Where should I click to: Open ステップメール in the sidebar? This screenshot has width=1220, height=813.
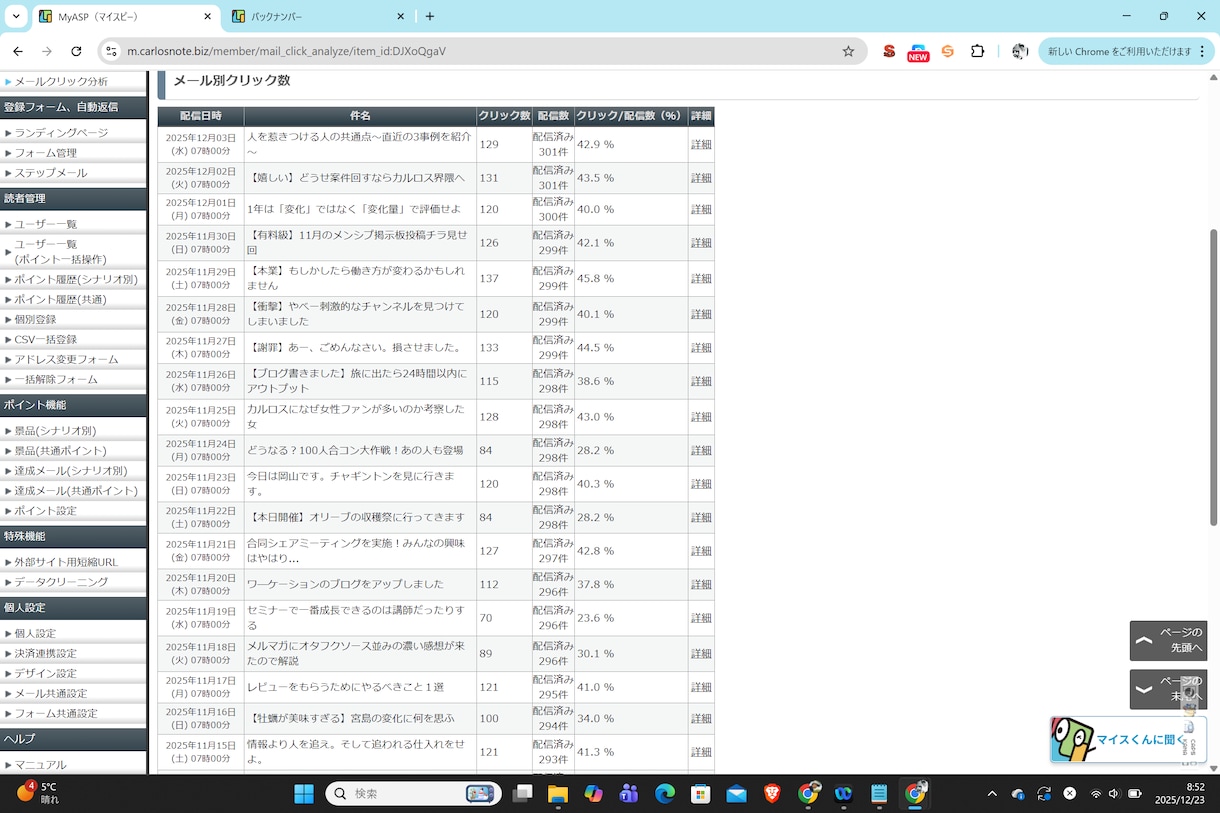(51, 173)
